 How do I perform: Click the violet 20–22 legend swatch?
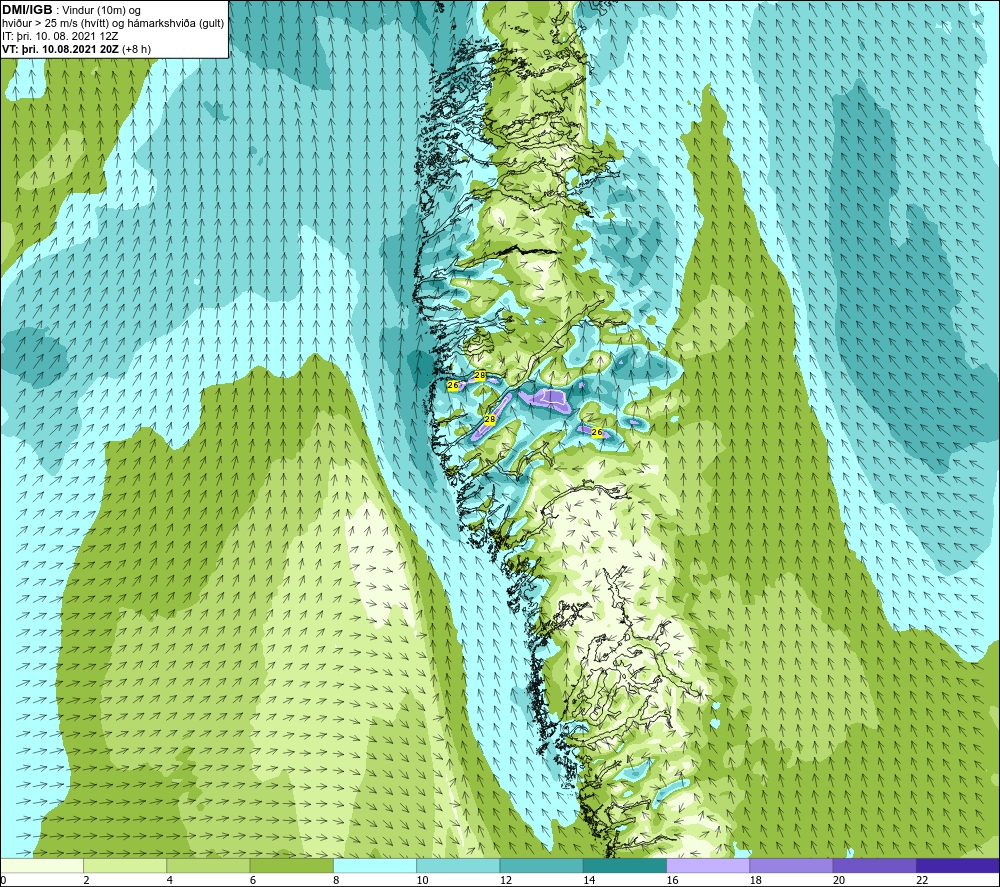click(874, 865)
